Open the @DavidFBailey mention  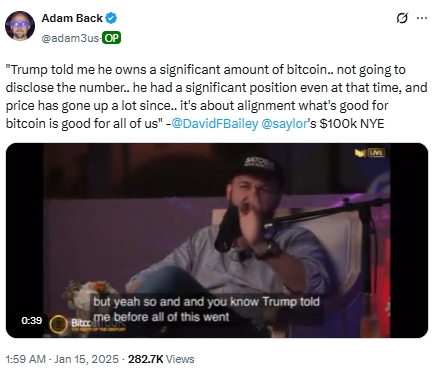coord(215,124)
